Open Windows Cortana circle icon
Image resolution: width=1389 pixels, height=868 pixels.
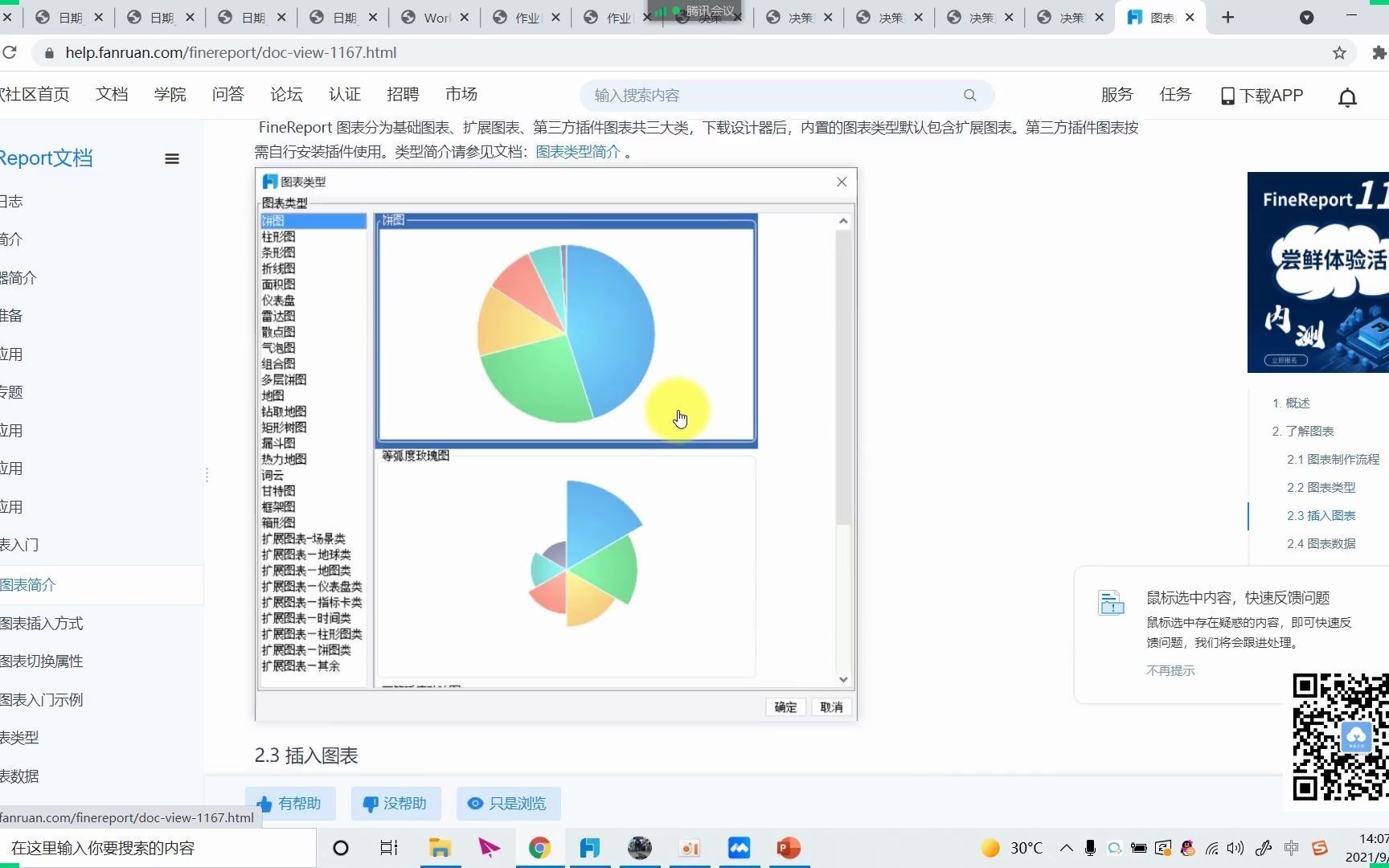click(x=341, y=848)
